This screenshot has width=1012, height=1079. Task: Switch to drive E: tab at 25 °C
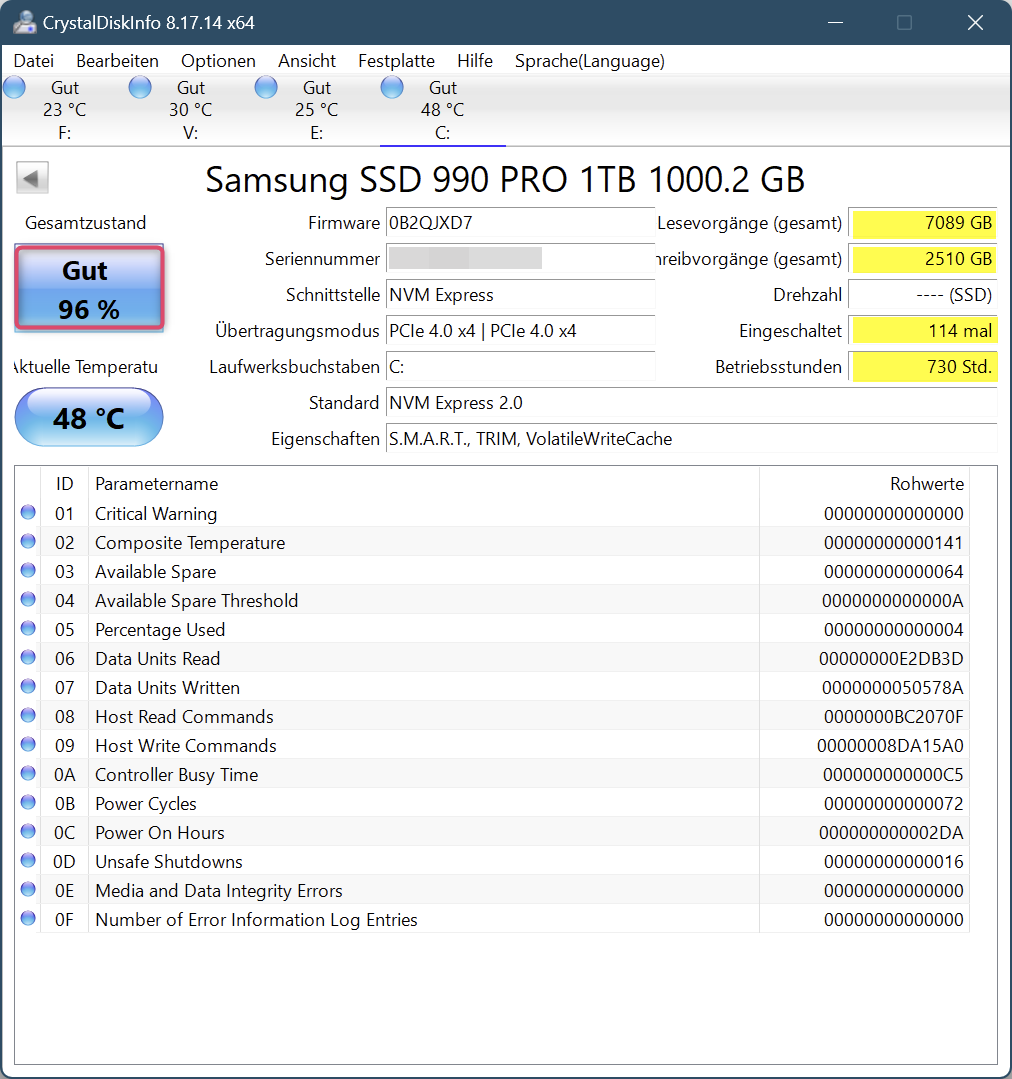pos(316,110)
